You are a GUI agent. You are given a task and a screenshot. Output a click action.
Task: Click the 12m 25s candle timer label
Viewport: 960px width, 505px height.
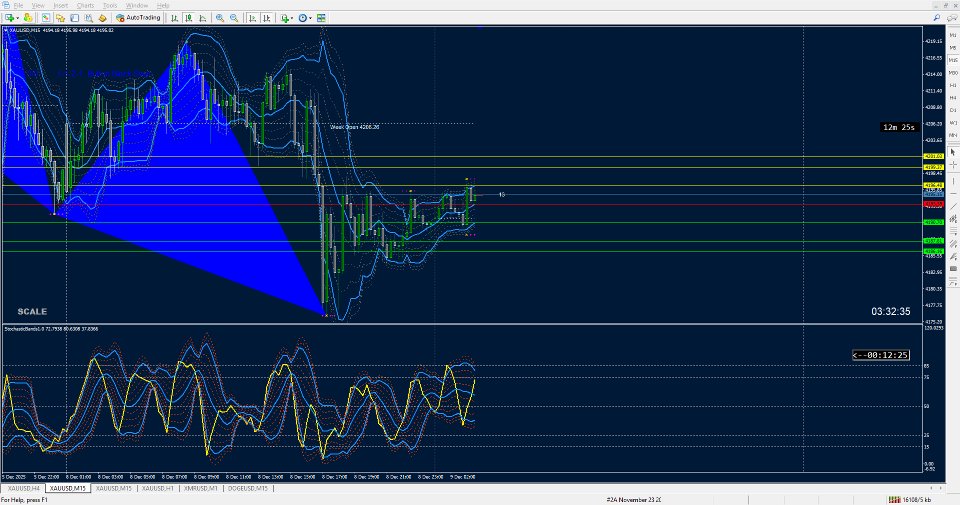pos(899,127)
